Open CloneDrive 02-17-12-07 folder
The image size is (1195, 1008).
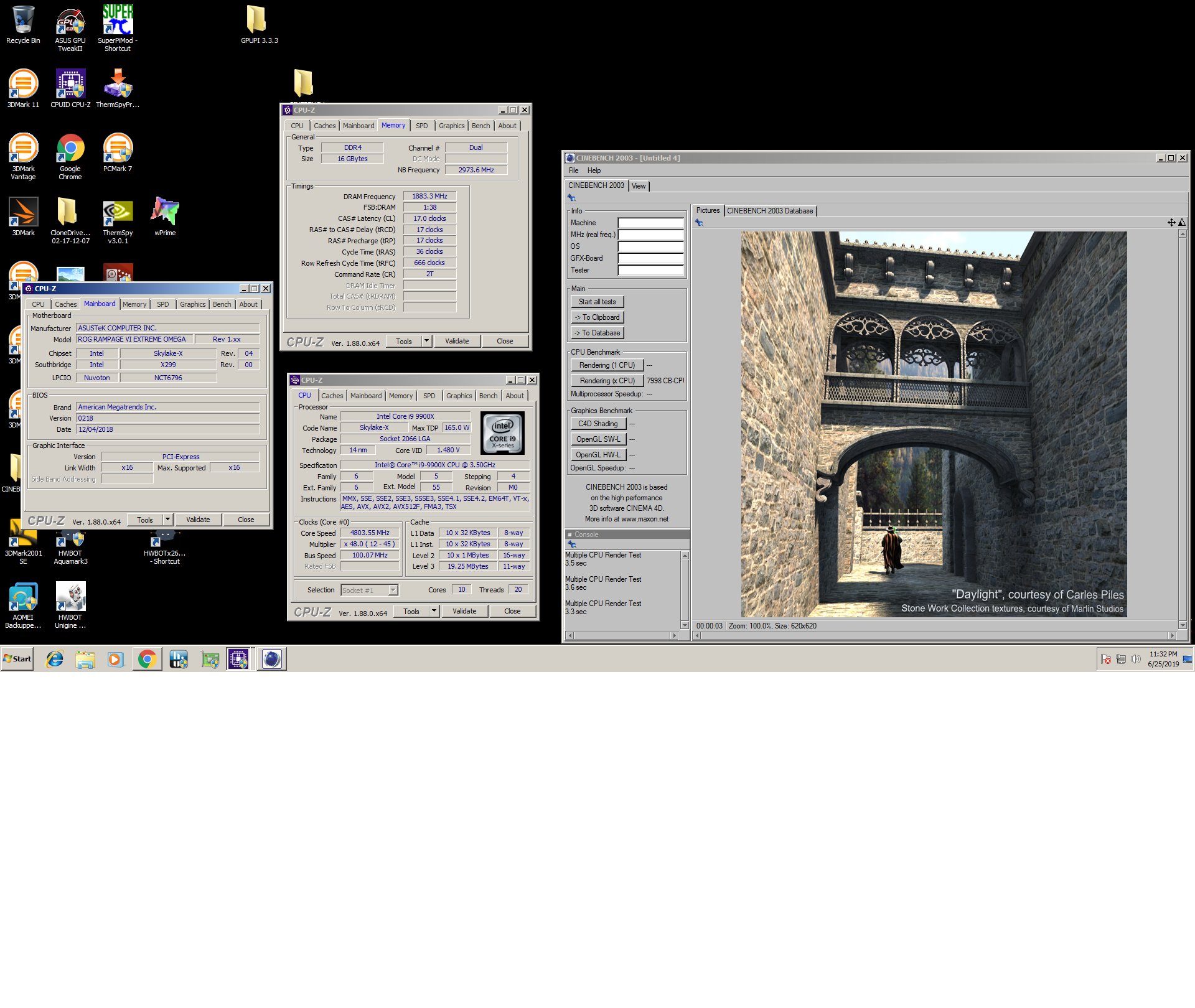coord(70,221)
